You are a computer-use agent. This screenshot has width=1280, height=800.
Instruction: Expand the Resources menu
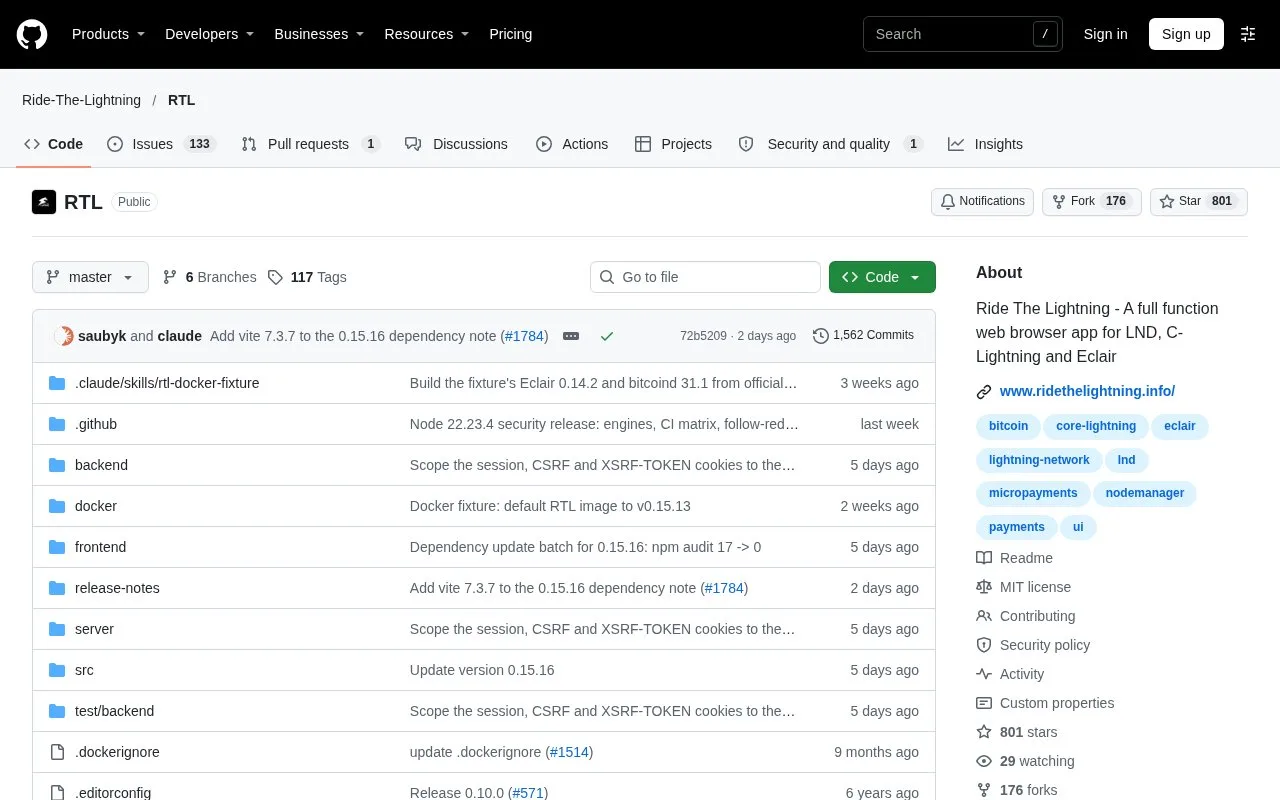427,34
